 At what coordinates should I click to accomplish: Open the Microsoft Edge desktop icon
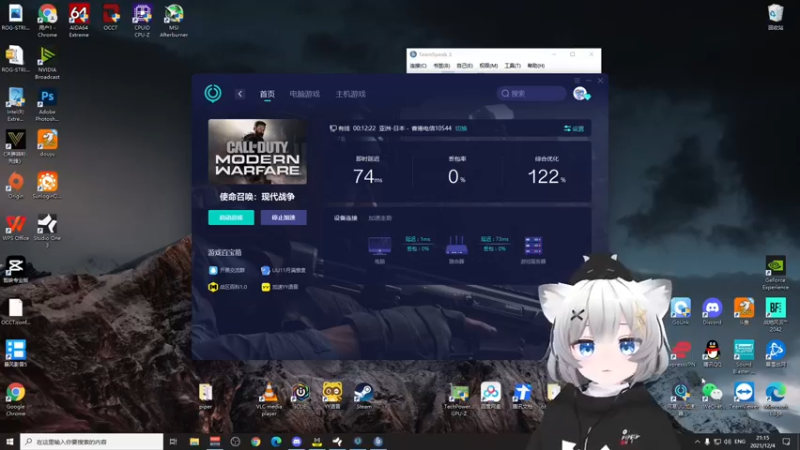click(775, 398)
